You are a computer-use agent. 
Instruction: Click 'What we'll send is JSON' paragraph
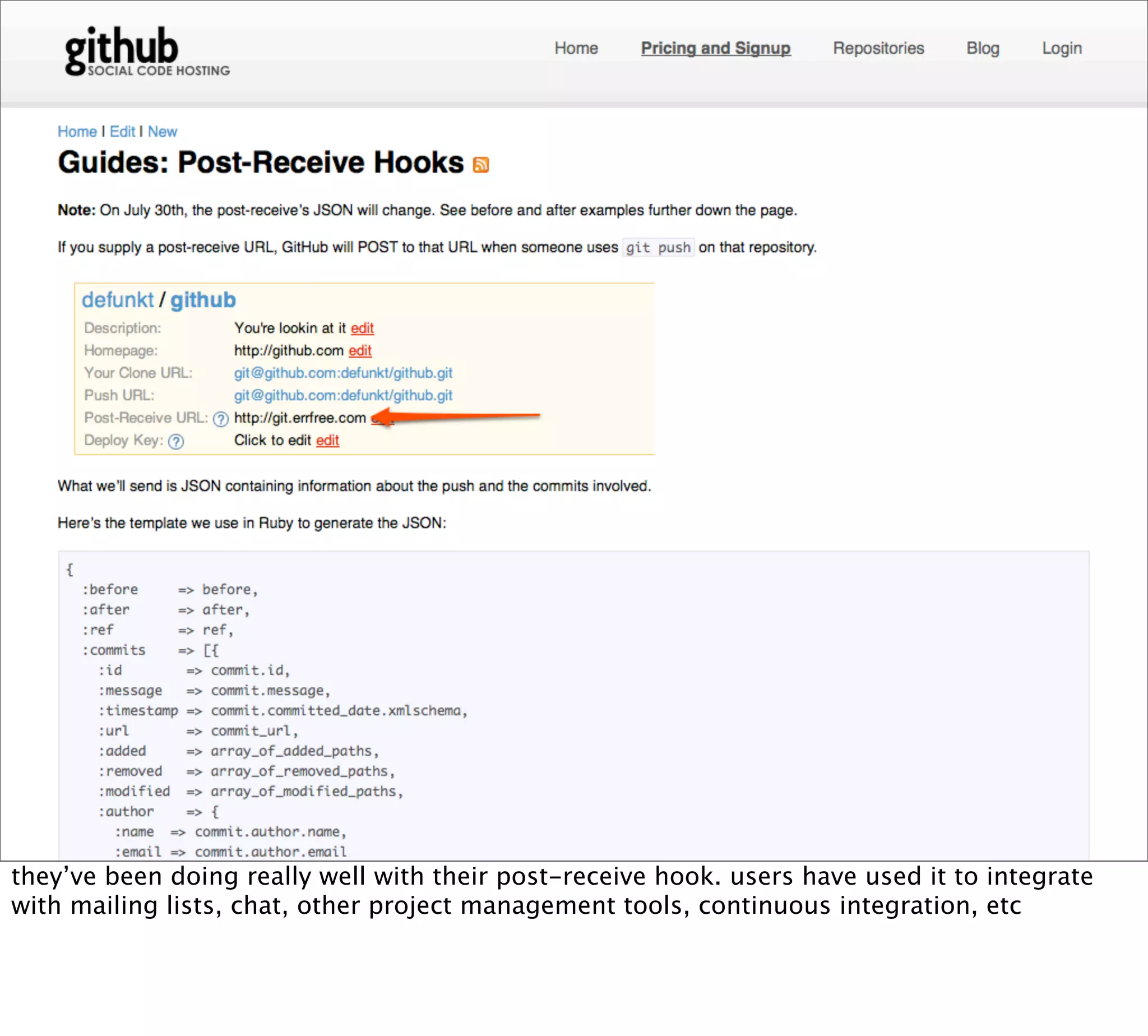click(x=354, y=486)
